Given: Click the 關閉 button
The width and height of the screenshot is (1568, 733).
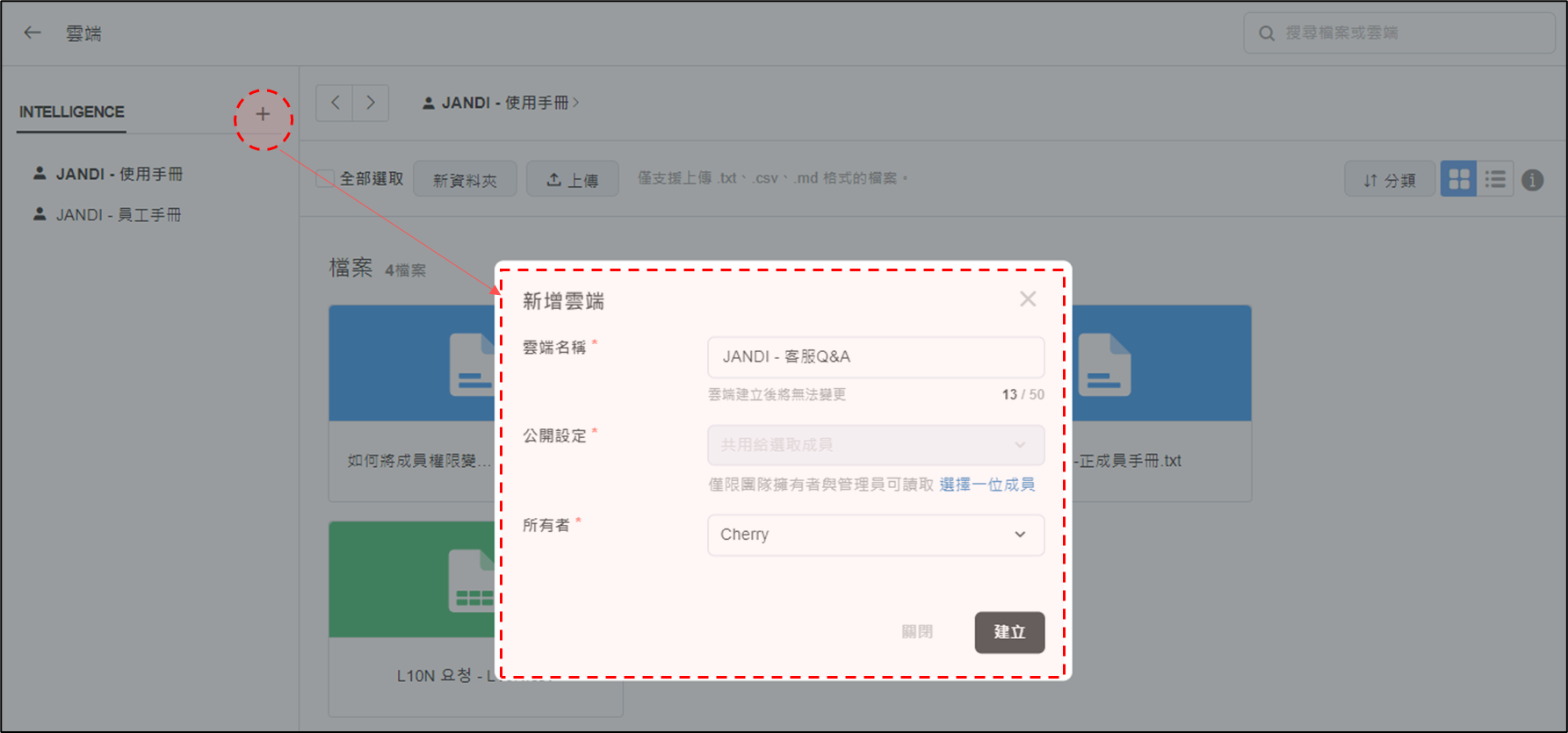Looking at the screenshot, I should [x=917, y=632].
